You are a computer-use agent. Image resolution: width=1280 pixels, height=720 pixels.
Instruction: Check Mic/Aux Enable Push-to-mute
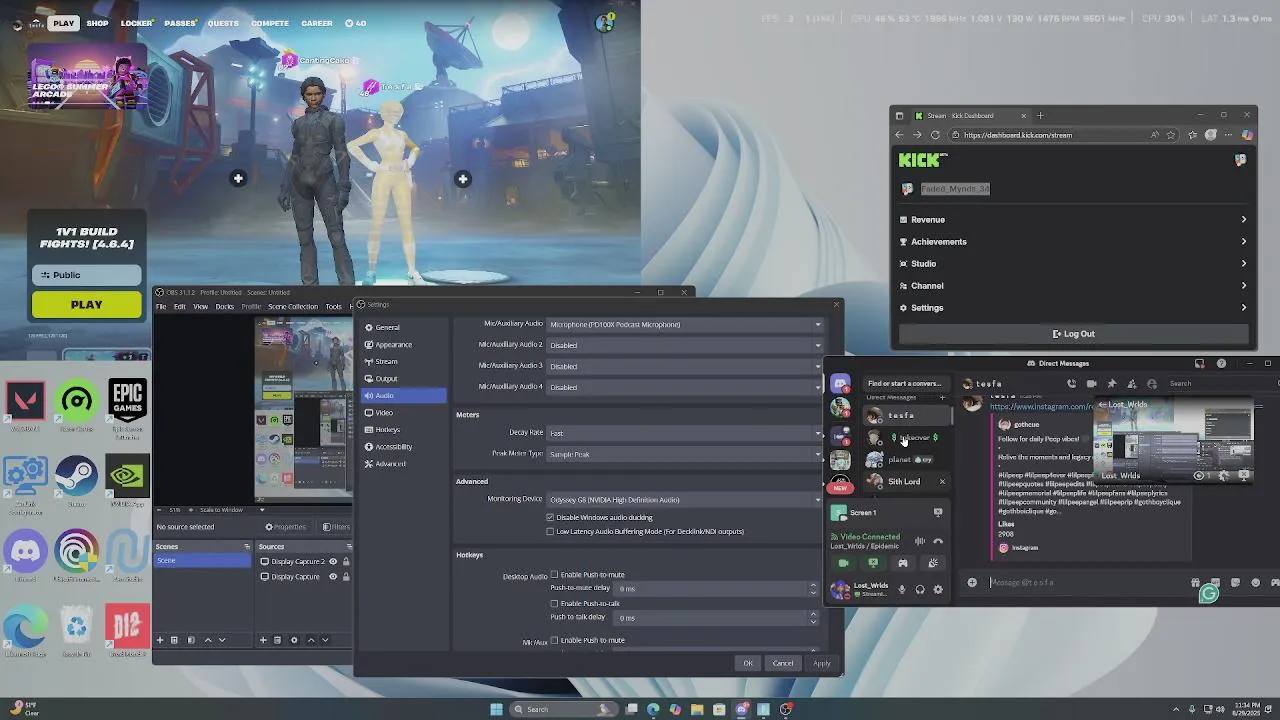(x=555, y=640)
